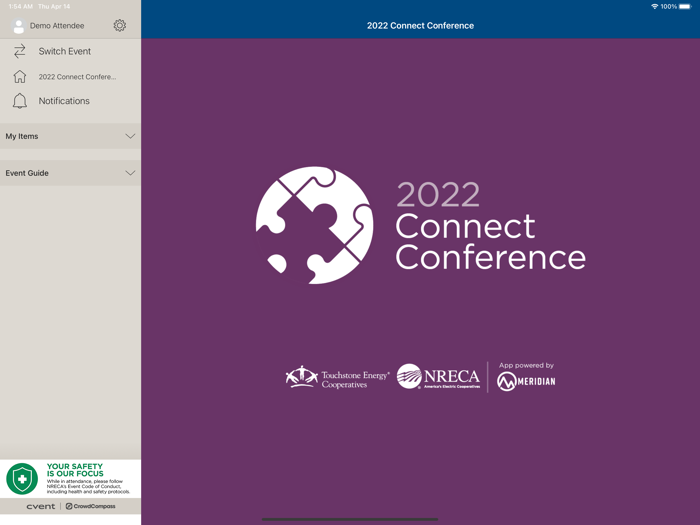The width and height of the screenshot is (700, 525).
Task: Tap the Notifications bell icon
Action: [x=20, y=101]
